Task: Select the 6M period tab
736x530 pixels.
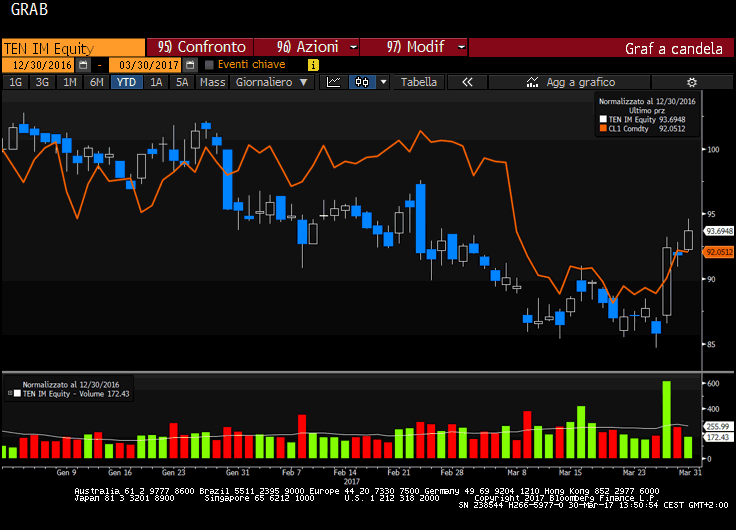Action: click(x=96, y=82)
